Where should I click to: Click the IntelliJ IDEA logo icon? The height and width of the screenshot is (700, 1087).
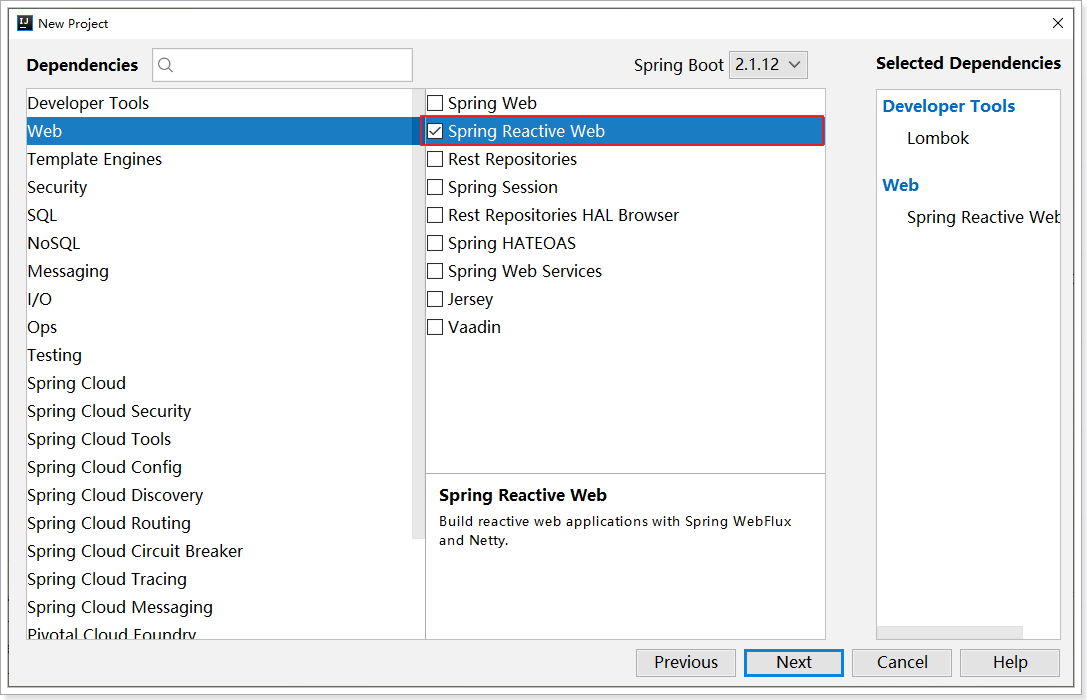pos(25,23)
